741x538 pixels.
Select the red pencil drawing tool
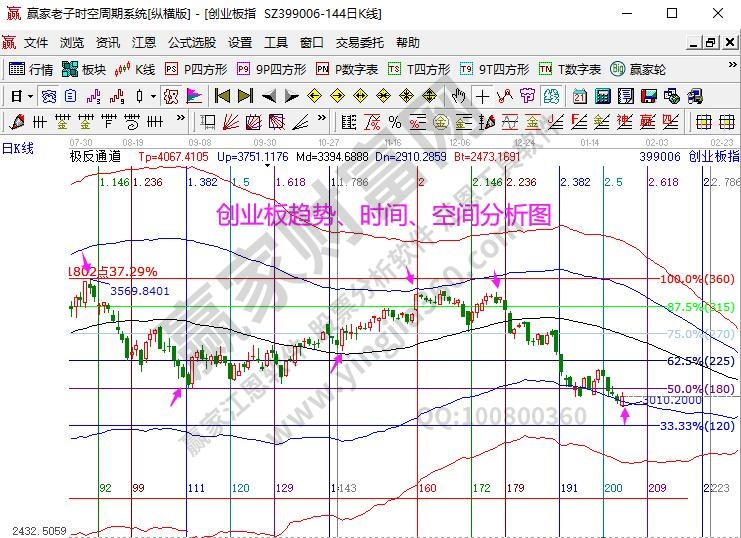pyautogui.click(x=17, y=122)
